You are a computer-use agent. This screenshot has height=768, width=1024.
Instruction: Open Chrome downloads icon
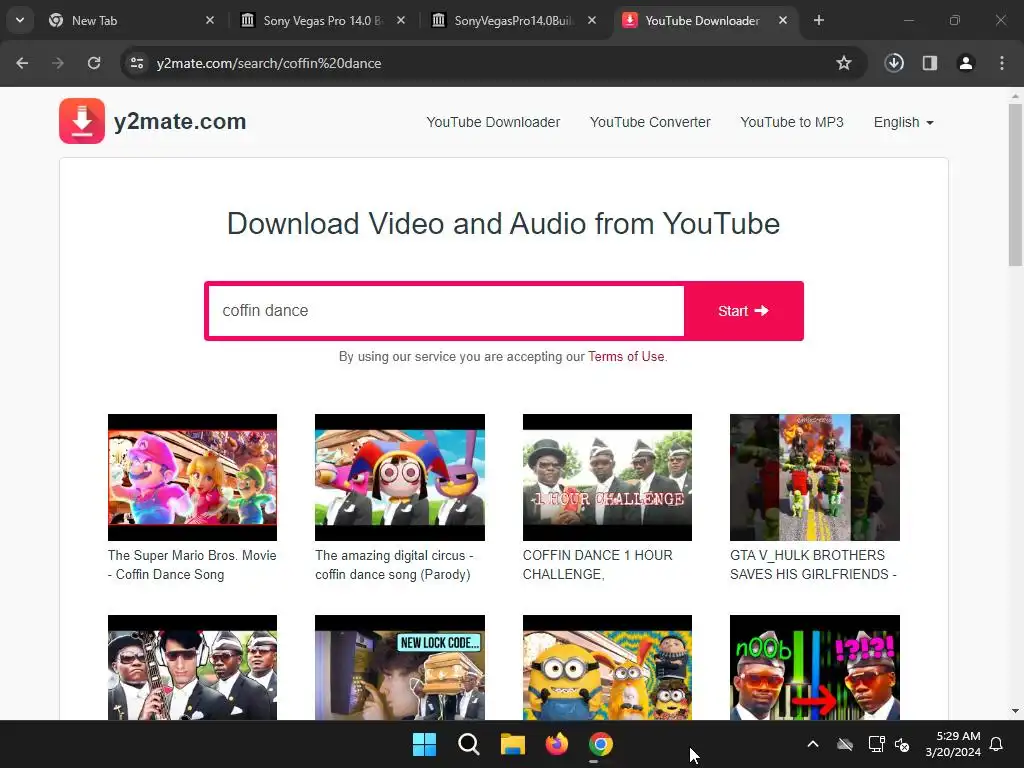pyautogui.click(x=894, y=63)
